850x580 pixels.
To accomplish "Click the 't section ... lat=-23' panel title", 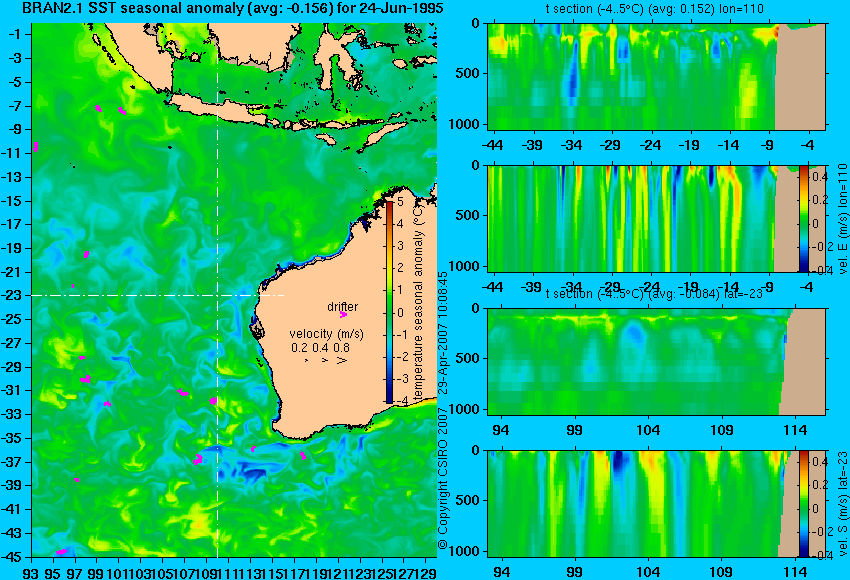I will [x=654, y=294].
